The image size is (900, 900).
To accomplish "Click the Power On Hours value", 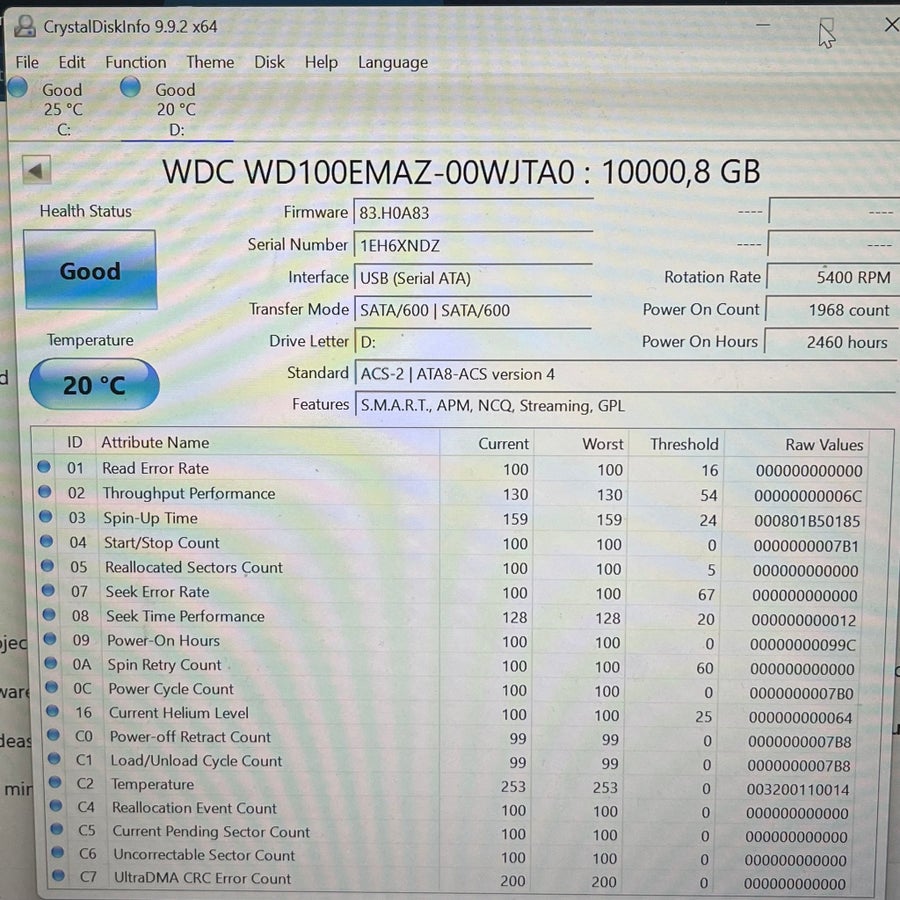I will coord(831,342).
